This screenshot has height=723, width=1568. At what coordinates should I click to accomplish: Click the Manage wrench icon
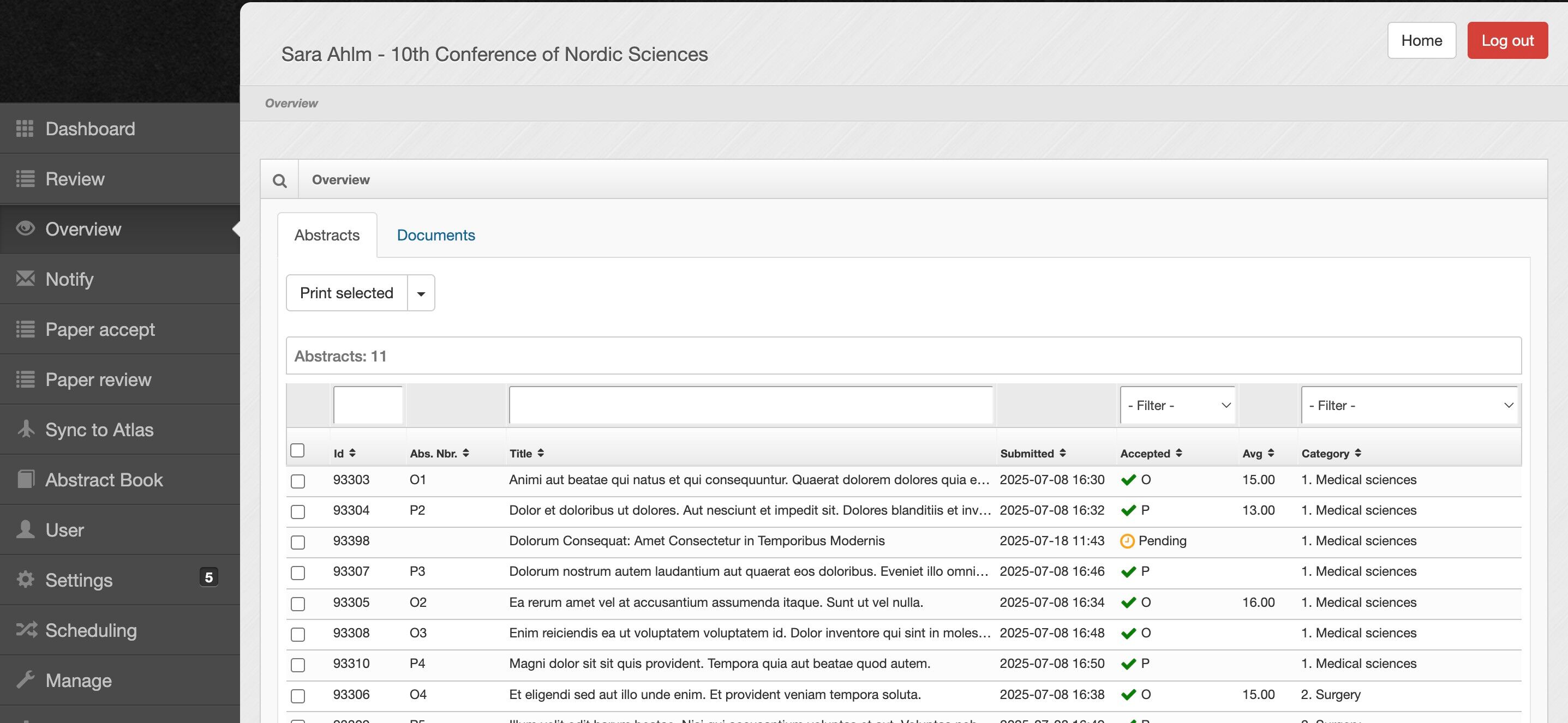pos(25,679)
